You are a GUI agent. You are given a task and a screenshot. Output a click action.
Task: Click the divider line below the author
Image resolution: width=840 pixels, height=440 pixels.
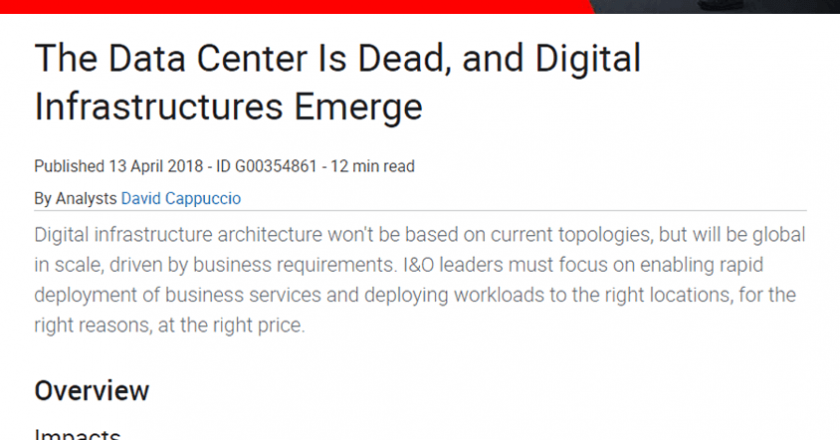point(421,211)
